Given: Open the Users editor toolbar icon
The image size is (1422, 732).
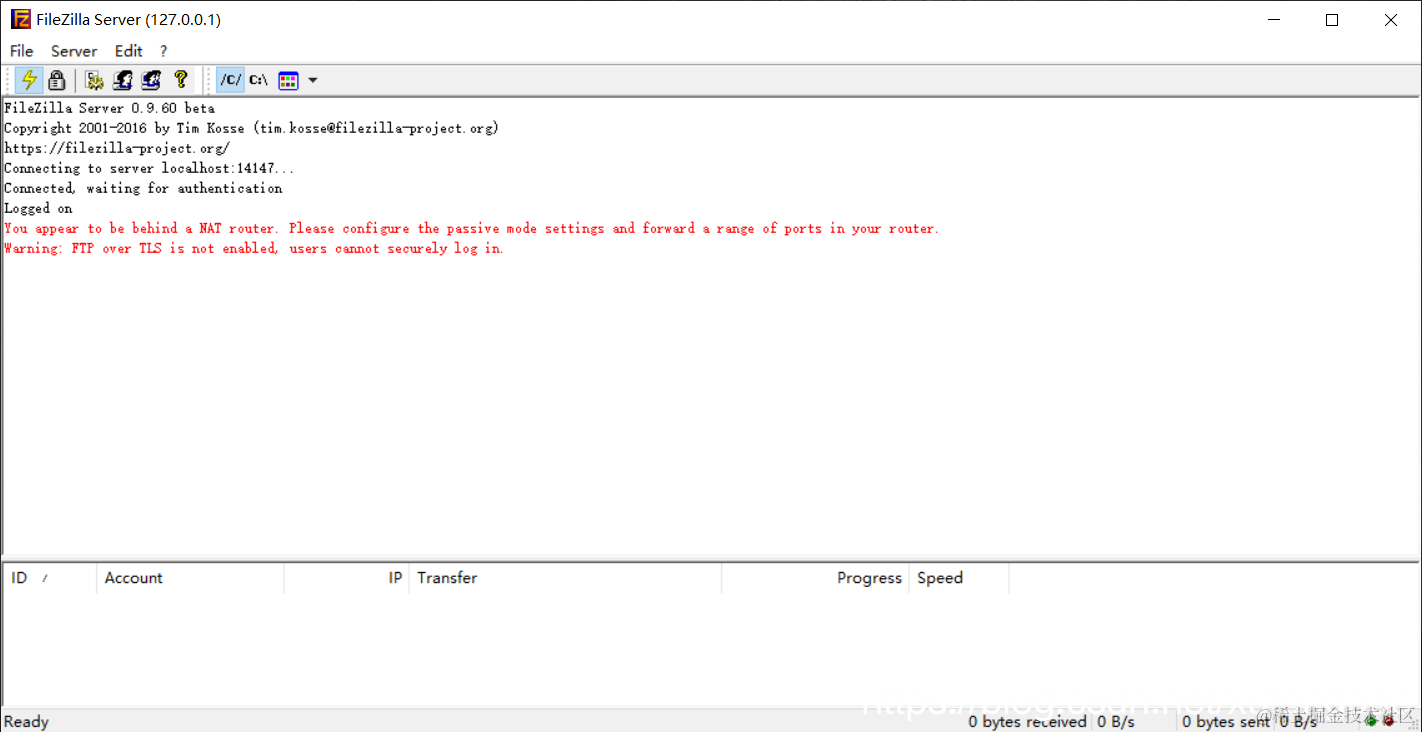Looking at the screenshot, I should click(x=123, y=80).
